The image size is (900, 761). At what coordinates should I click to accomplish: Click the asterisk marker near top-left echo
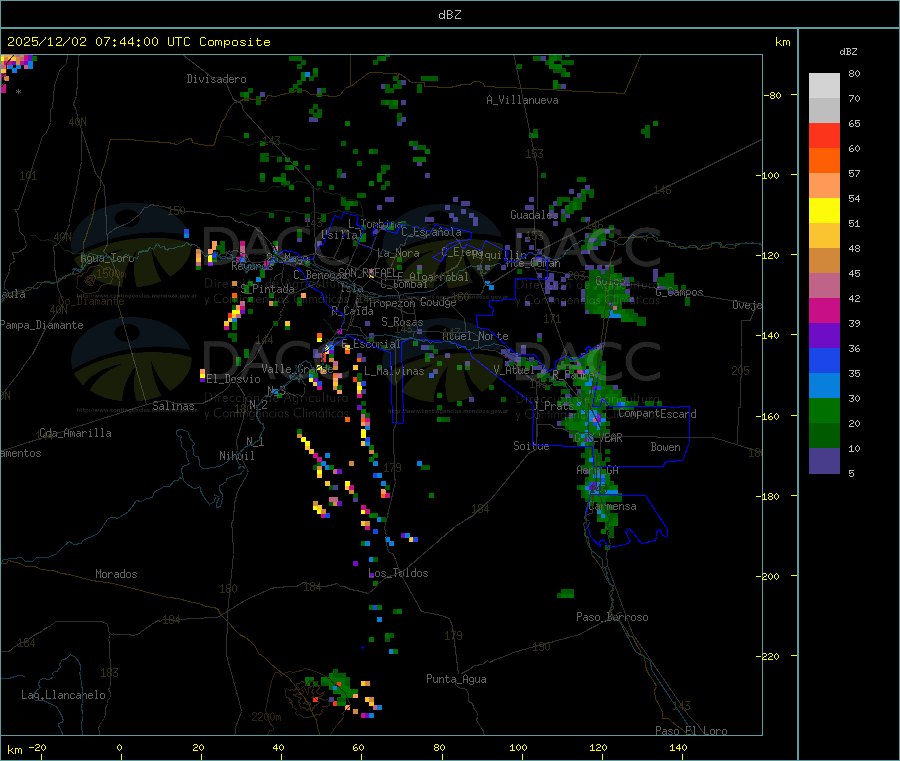click(18, 92)
